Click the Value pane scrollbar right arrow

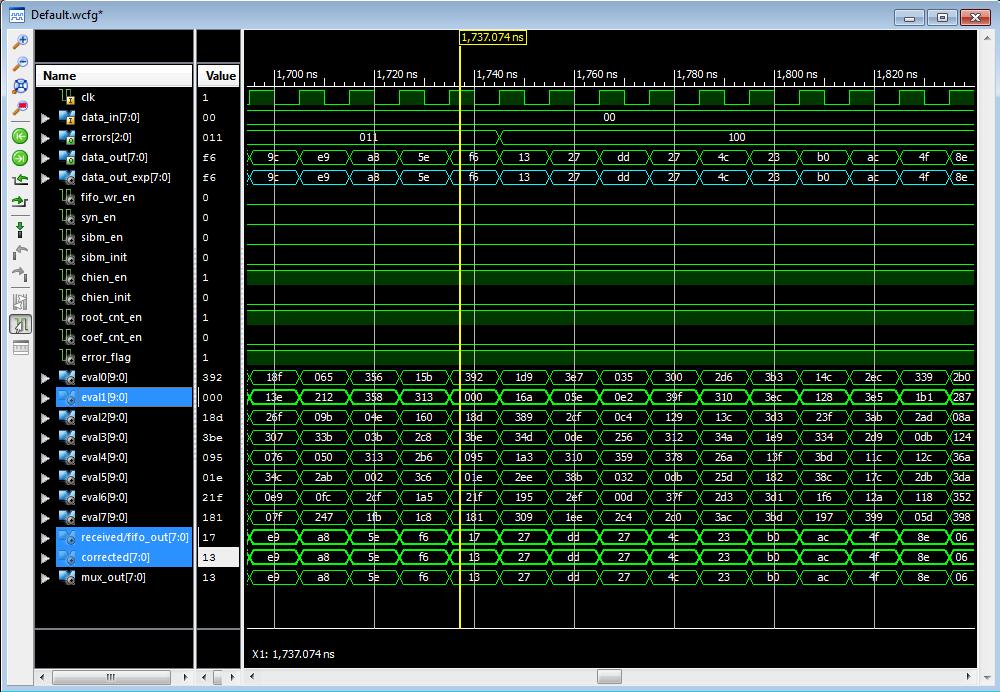tap(232, 677)
